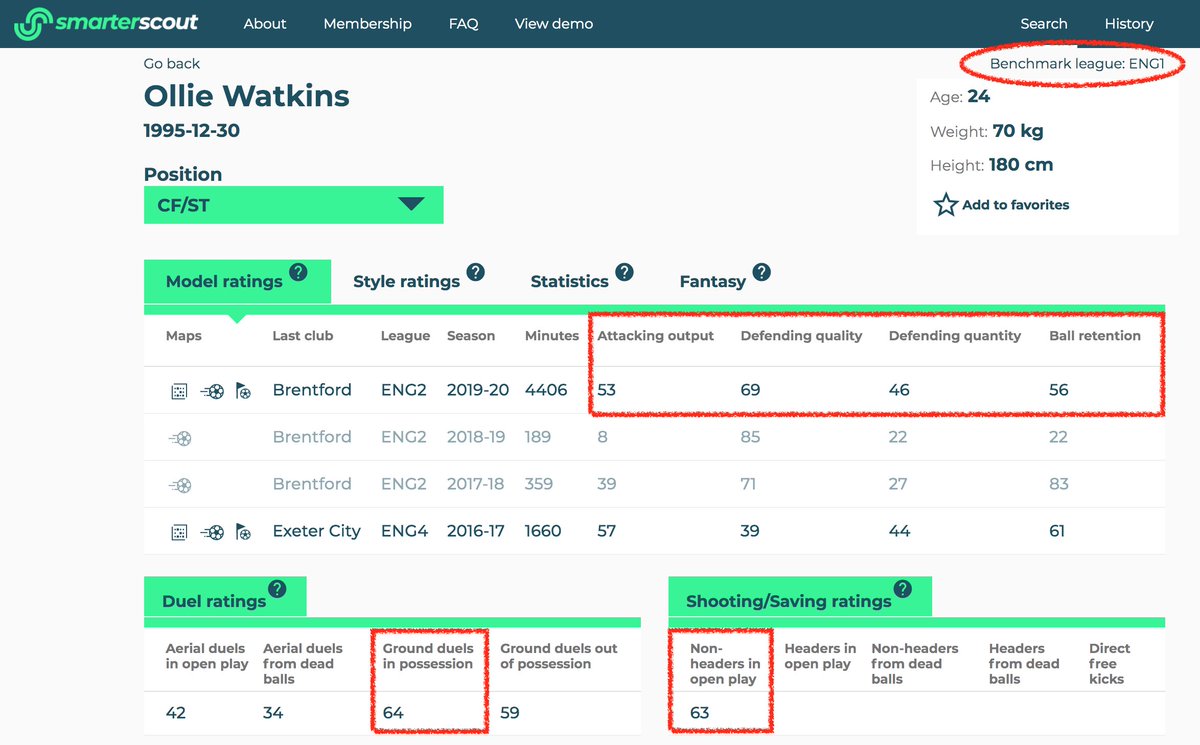
Task: Click the ENG4 league cell
Action: coord(404,532)
